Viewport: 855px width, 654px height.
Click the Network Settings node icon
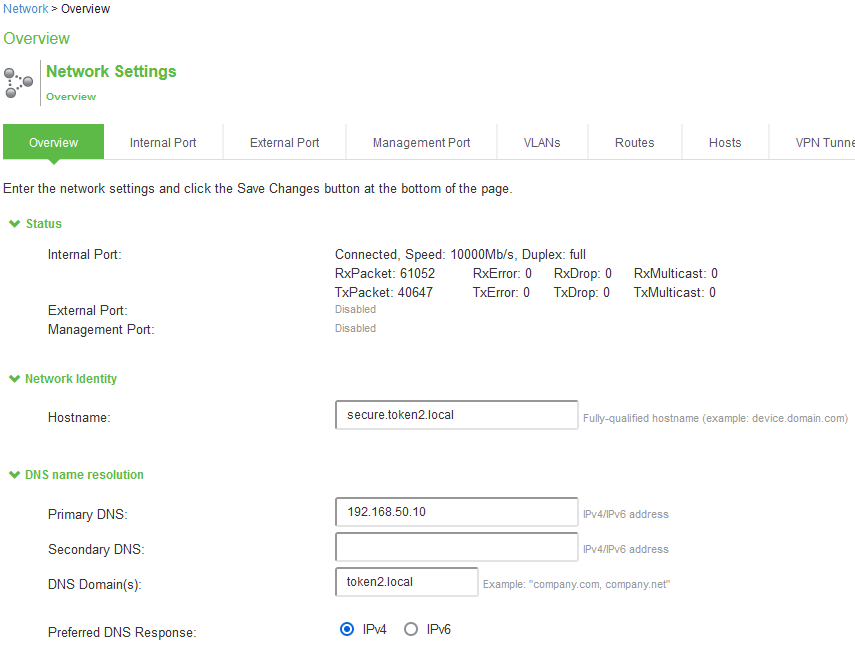pyautogui.click(x=18, y=82)
